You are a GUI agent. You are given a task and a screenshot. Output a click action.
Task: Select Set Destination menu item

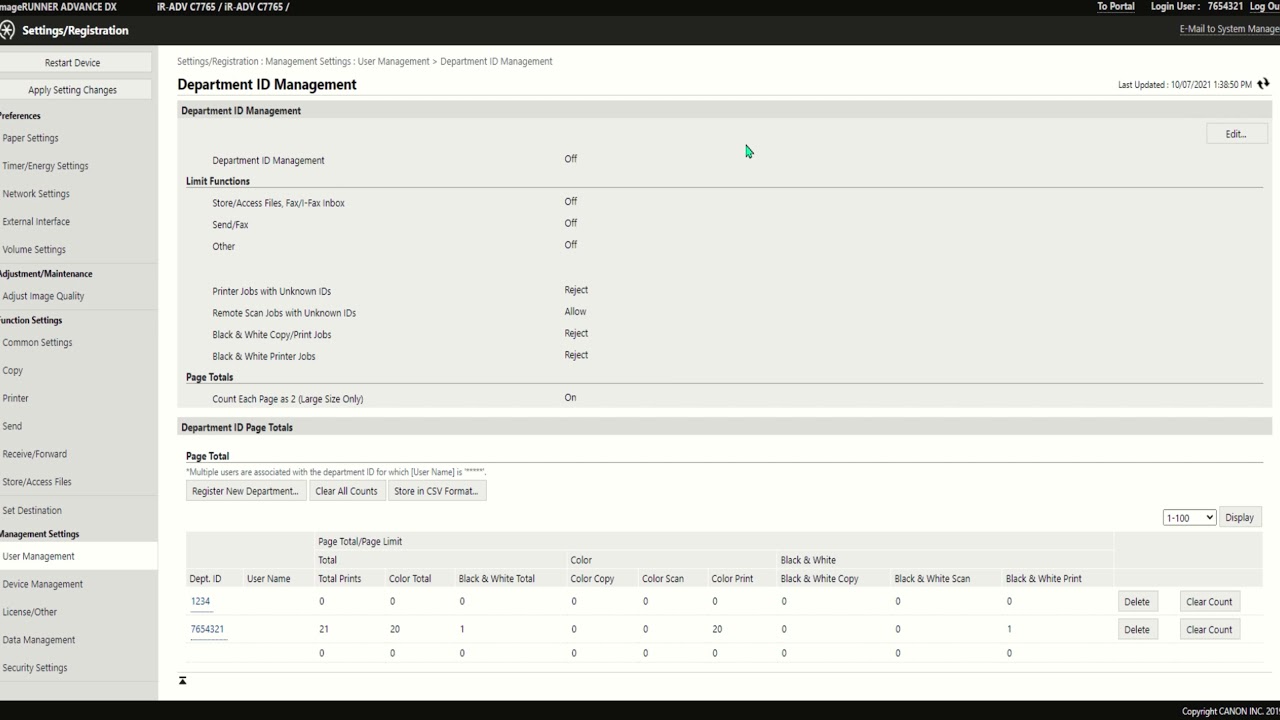click(32, 510)
